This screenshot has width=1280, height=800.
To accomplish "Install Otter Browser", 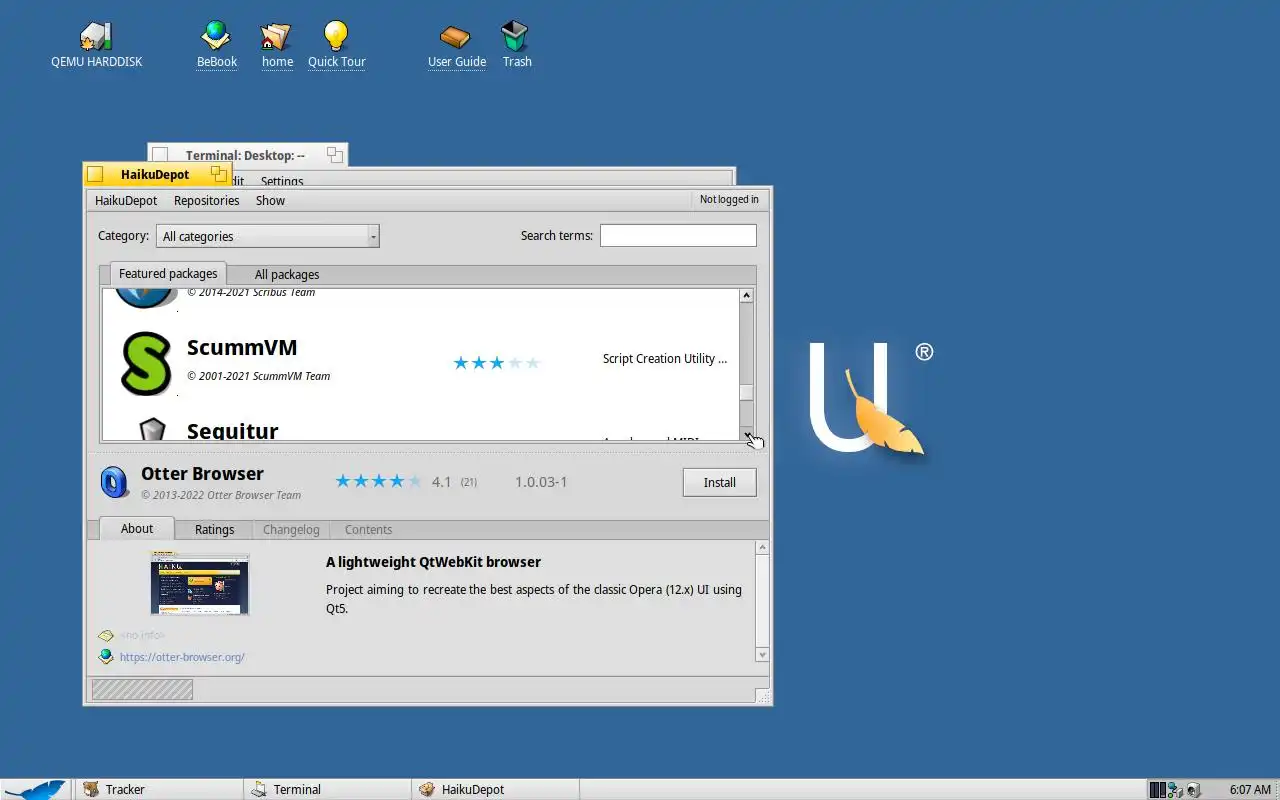I will click(x=720, y=482).
